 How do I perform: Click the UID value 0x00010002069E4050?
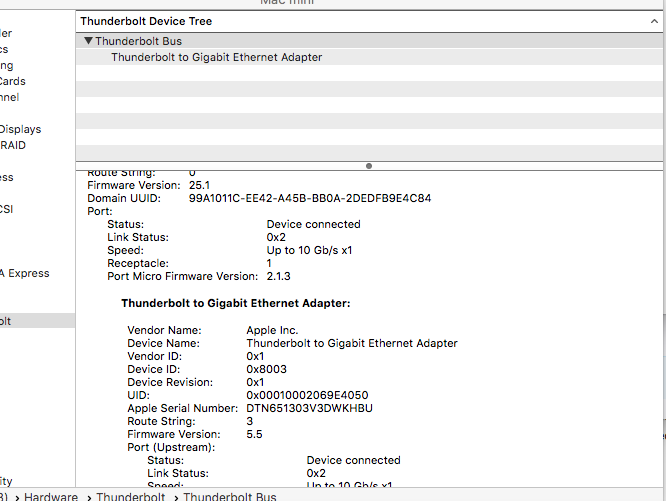[x=307, y=395]
